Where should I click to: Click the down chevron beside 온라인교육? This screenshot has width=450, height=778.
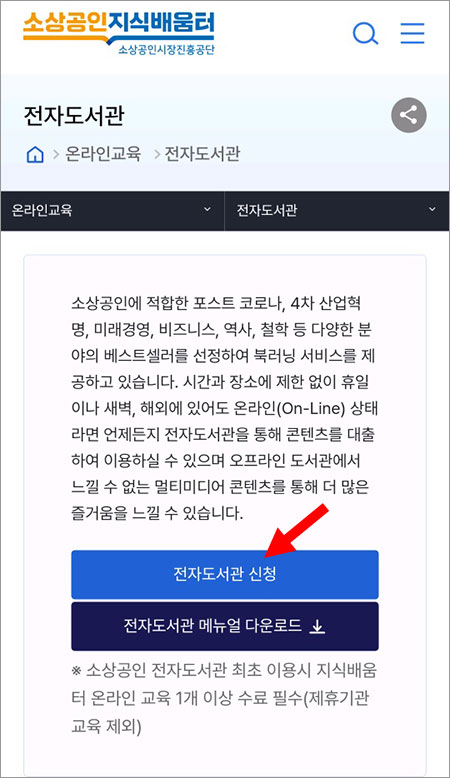(207, 209)
